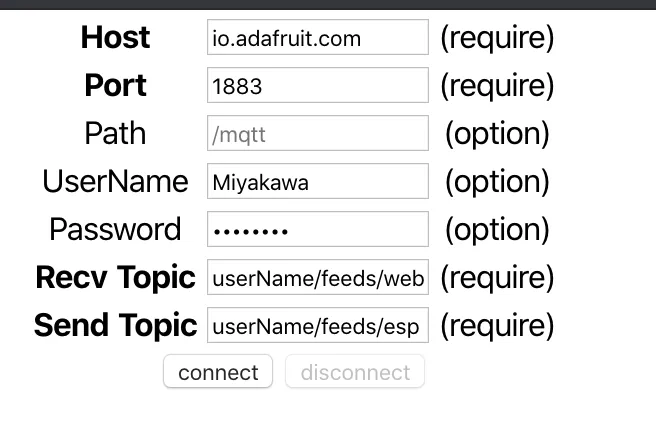Click the (option) note beside Password field
656x430 pixels.
point(497,230)
